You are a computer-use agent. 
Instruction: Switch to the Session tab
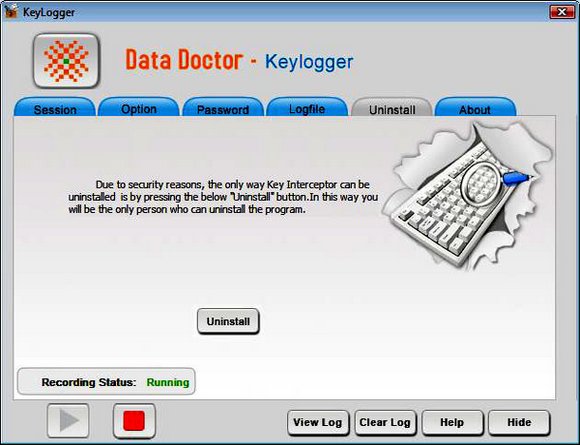tap(55, 107)
